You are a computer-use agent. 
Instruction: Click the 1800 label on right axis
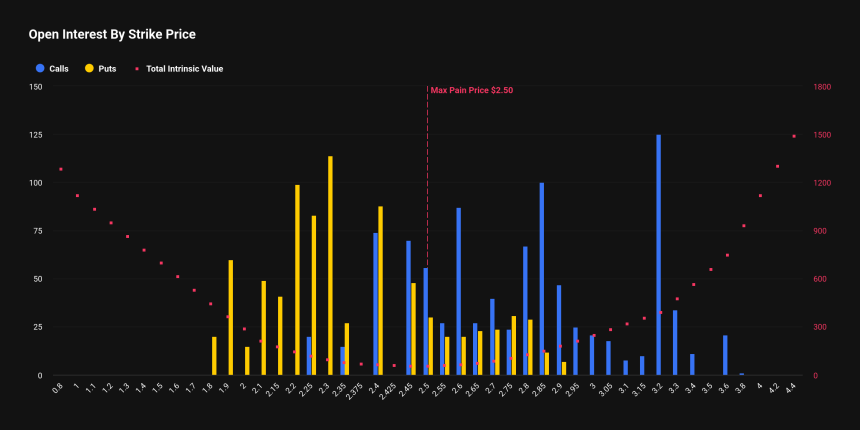(x=822, y=87)
